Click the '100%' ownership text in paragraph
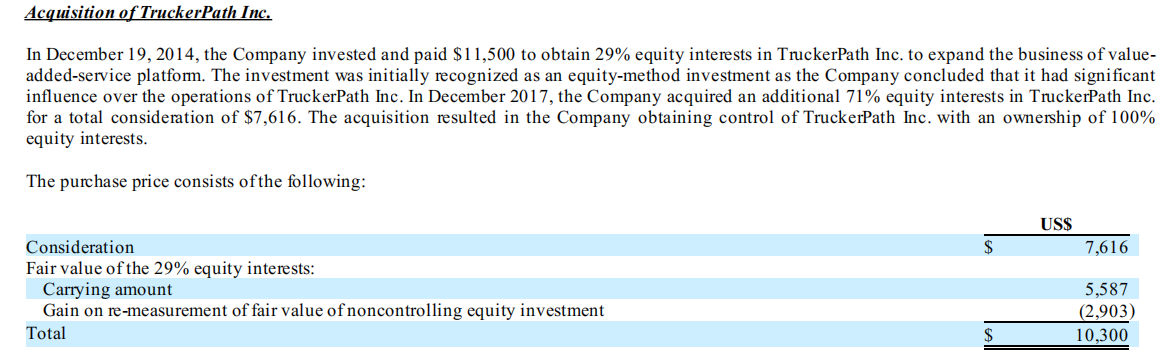The image size is (1175, 360). point(1135,118)
